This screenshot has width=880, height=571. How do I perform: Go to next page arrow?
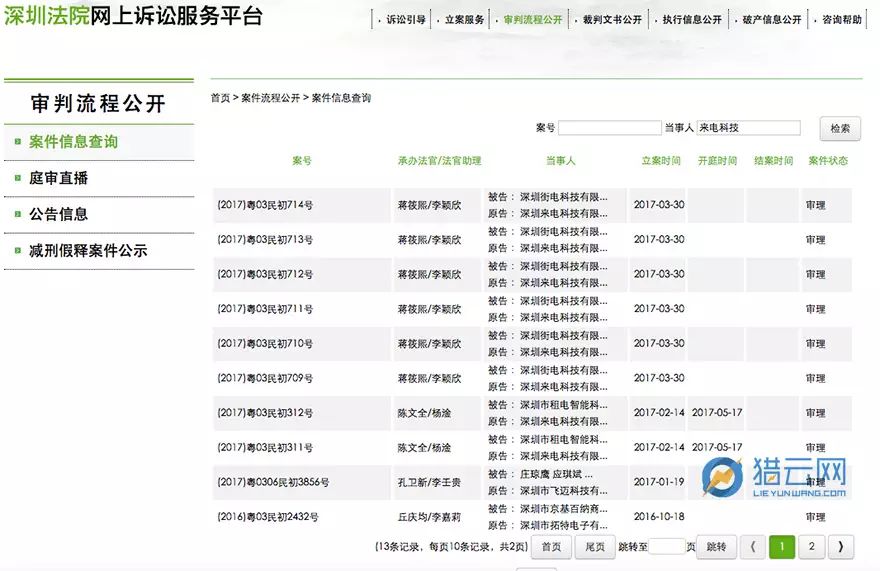pyautogui.click(x=841, y=547)
